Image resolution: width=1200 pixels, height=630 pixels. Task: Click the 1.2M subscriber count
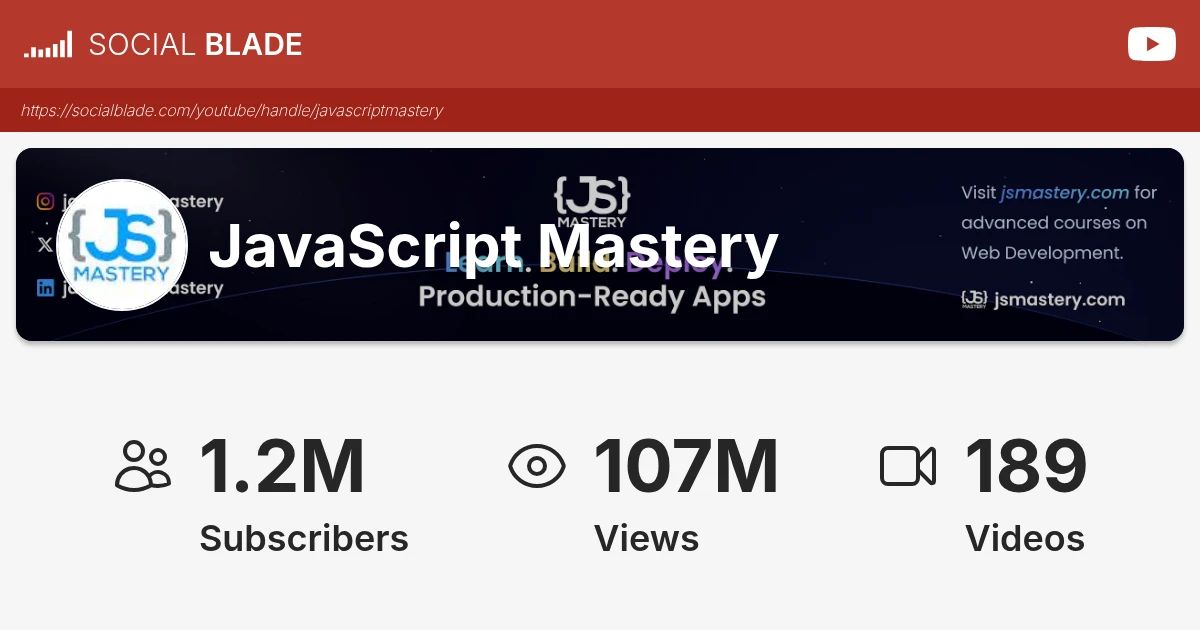[x=282, y=467]
